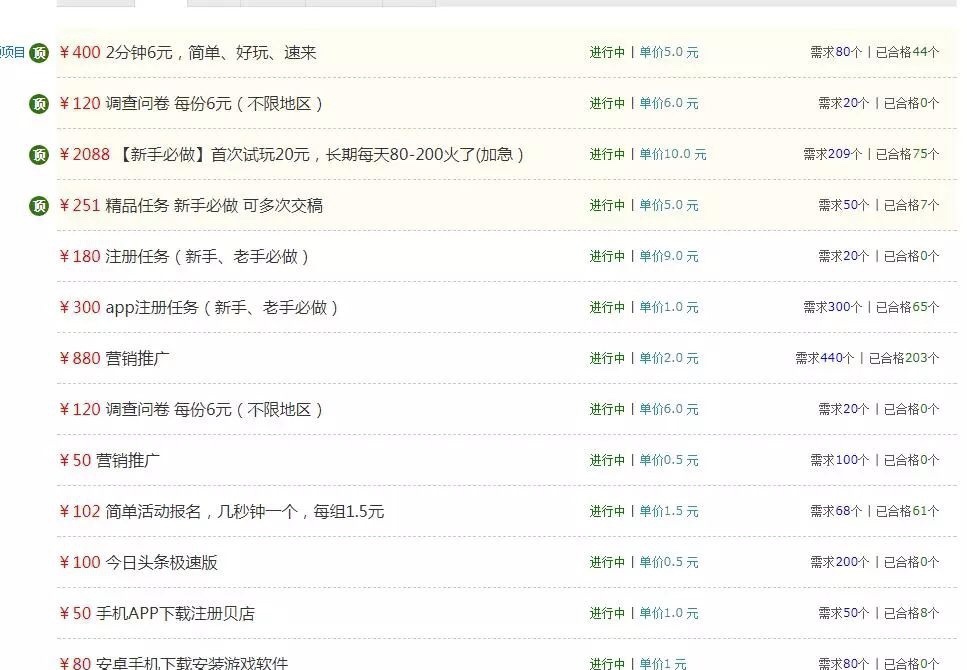Click the 项目 label in the left sidebar
Viewport: 967px width, 670px height.
[14, 52]
